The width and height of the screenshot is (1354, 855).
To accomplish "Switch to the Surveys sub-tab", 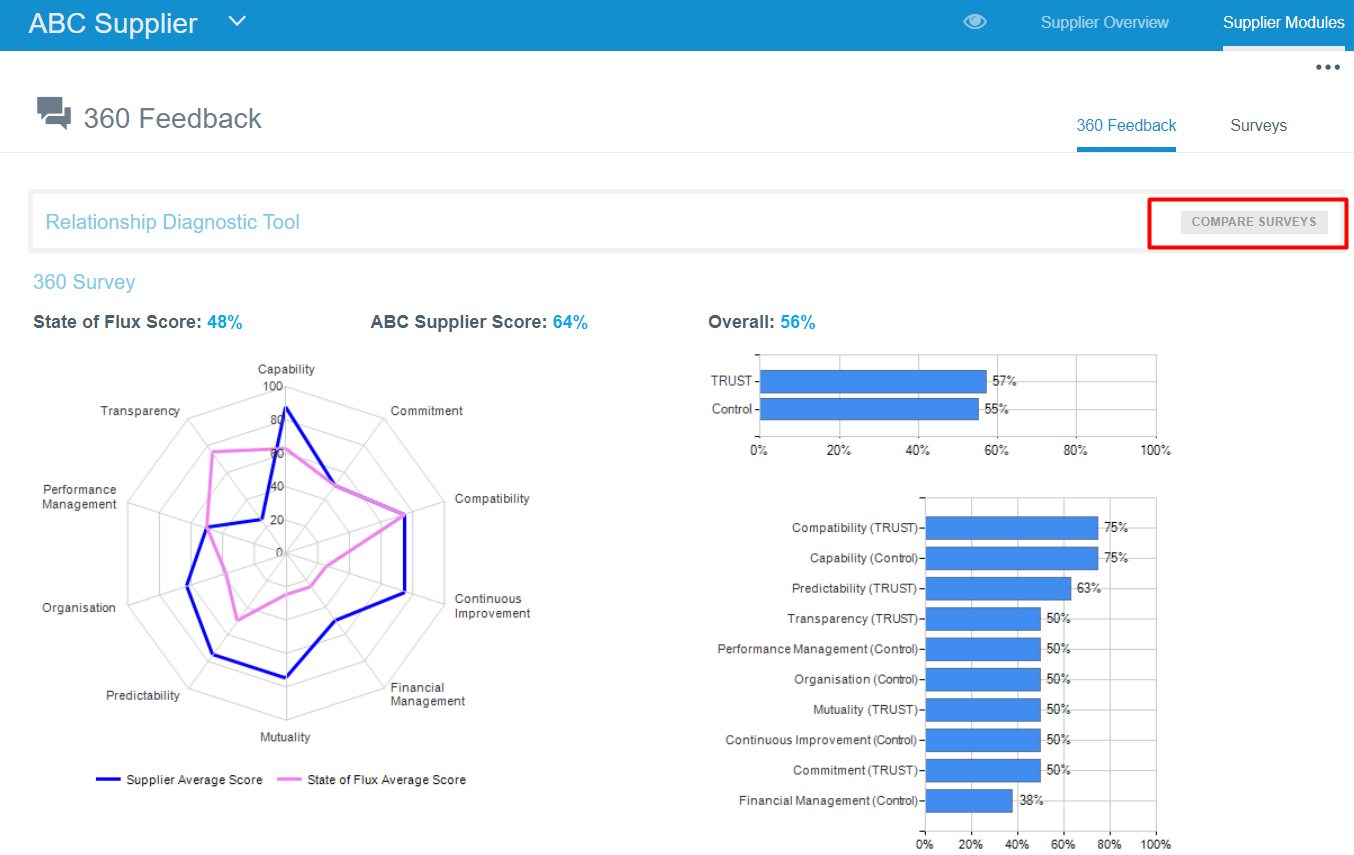I will pos(1258,126).
